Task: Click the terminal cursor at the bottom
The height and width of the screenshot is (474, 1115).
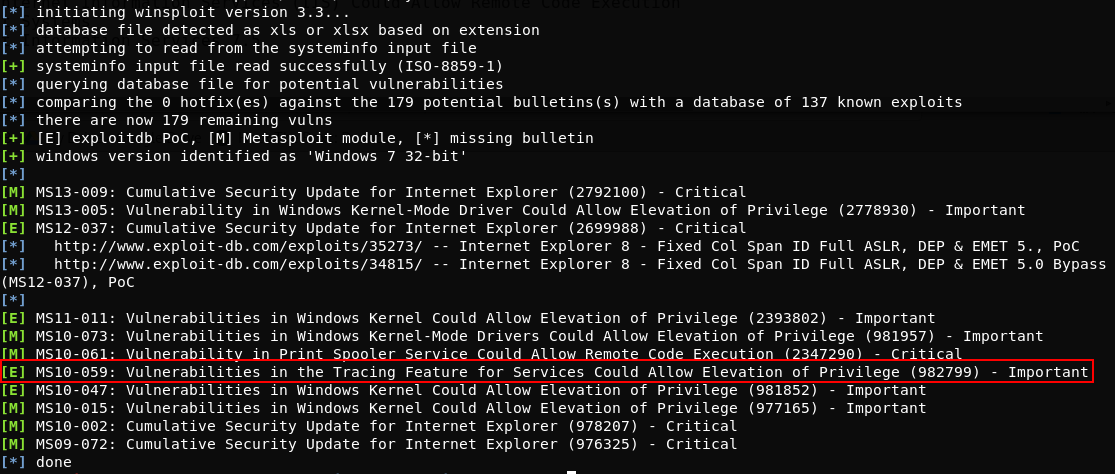Action: (x=571, y=471)
